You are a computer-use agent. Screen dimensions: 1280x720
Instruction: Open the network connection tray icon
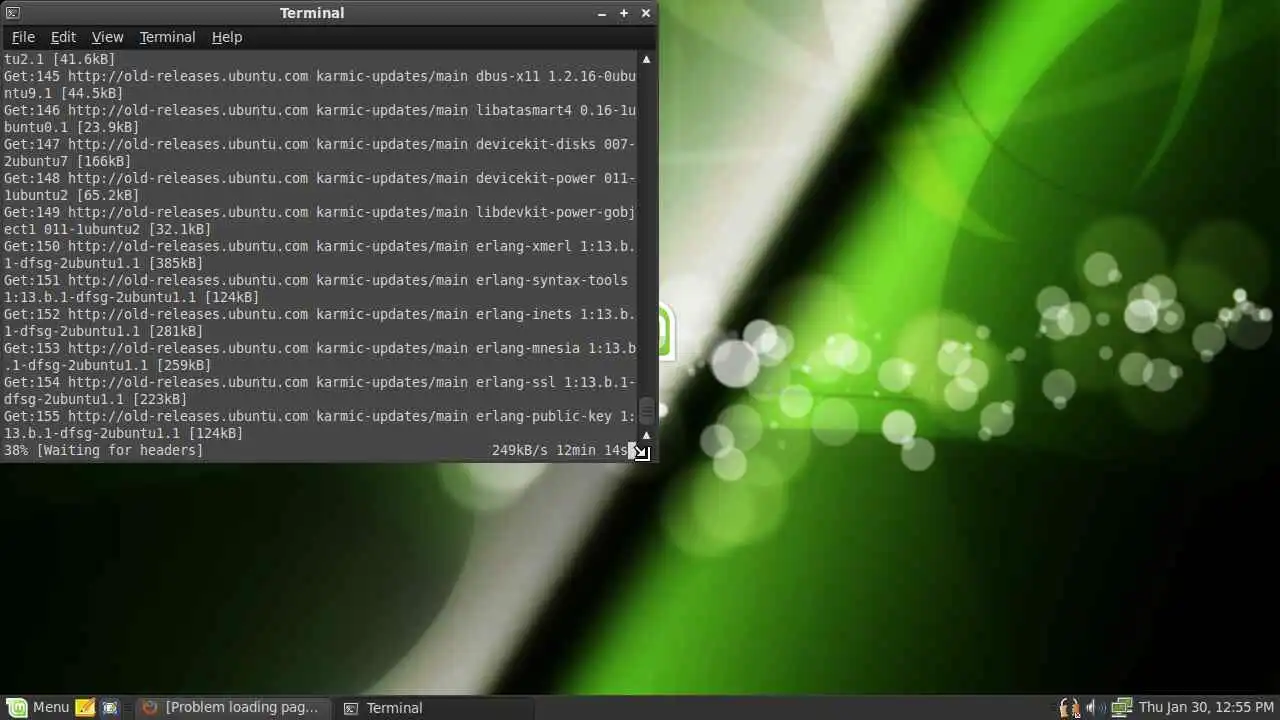click(x=1120, y=707)
